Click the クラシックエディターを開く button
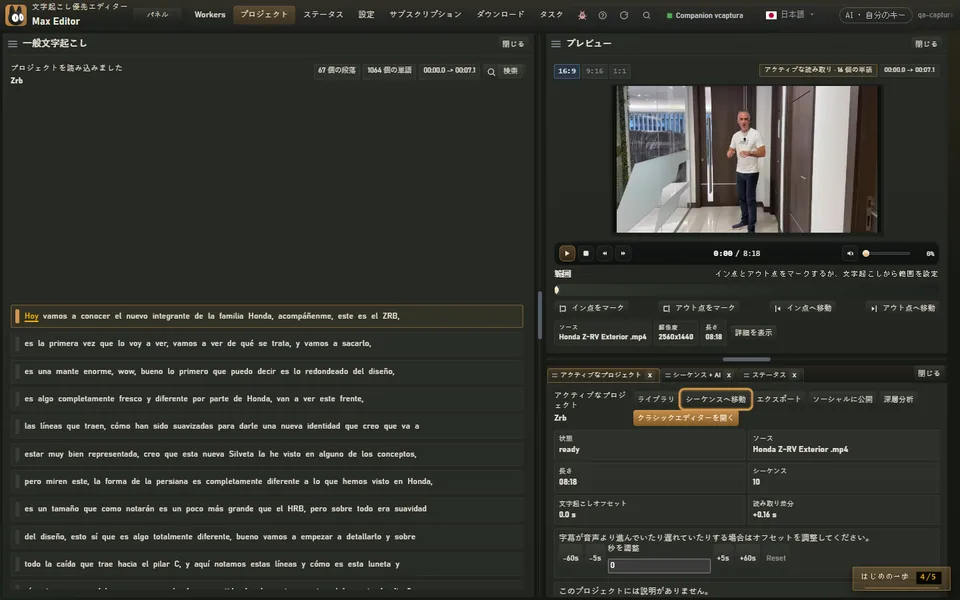The image size is (960, 600). (x=685, y=418)
